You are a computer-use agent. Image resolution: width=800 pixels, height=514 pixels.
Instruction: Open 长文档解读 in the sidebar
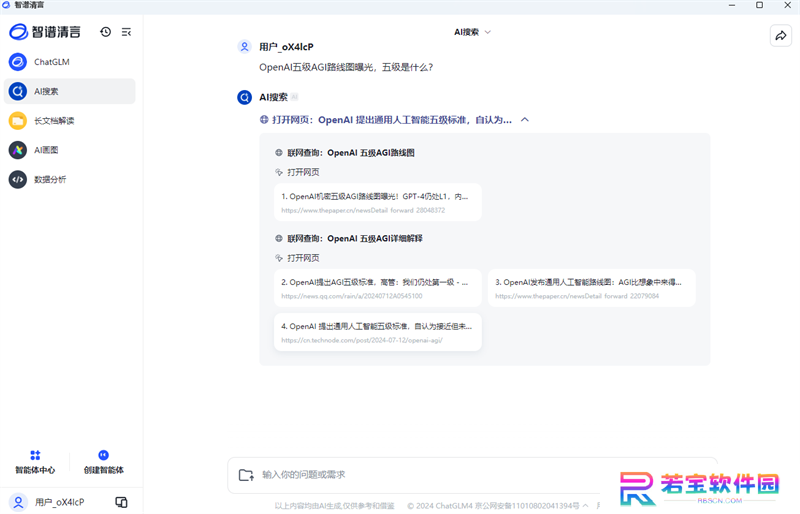pos(69,121)
